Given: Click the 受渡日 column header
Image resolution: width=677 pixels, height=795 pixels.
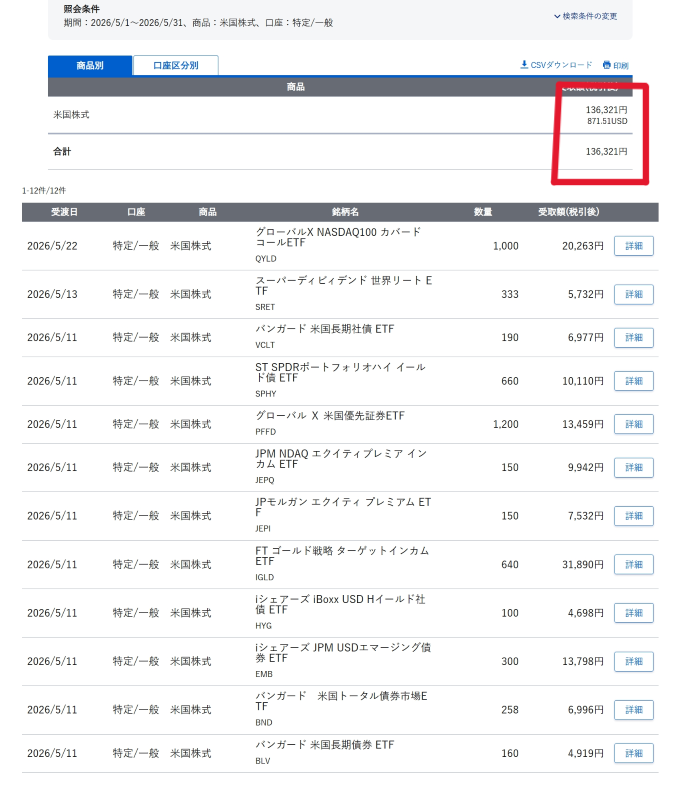Looking at the screenshot, I should coord(64,212).
